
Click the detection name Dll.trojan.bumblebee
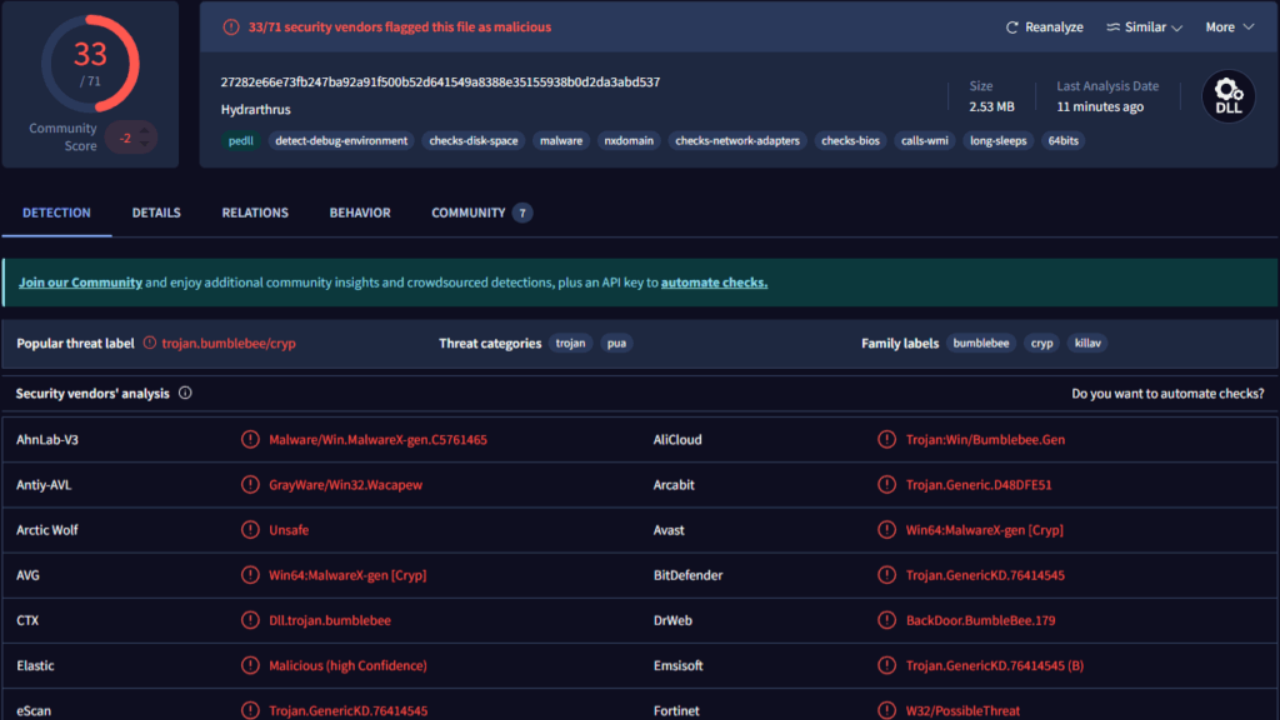330,620
